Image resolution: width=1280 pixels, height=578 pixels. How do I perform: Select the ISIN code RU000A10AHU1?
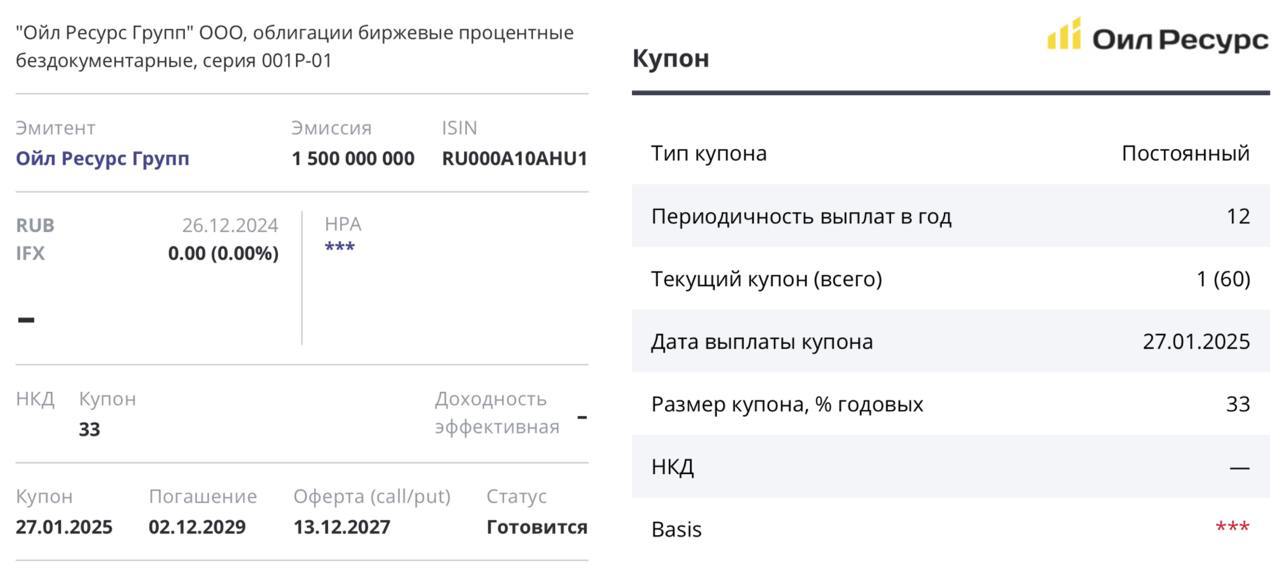click(x=514, y=158)
